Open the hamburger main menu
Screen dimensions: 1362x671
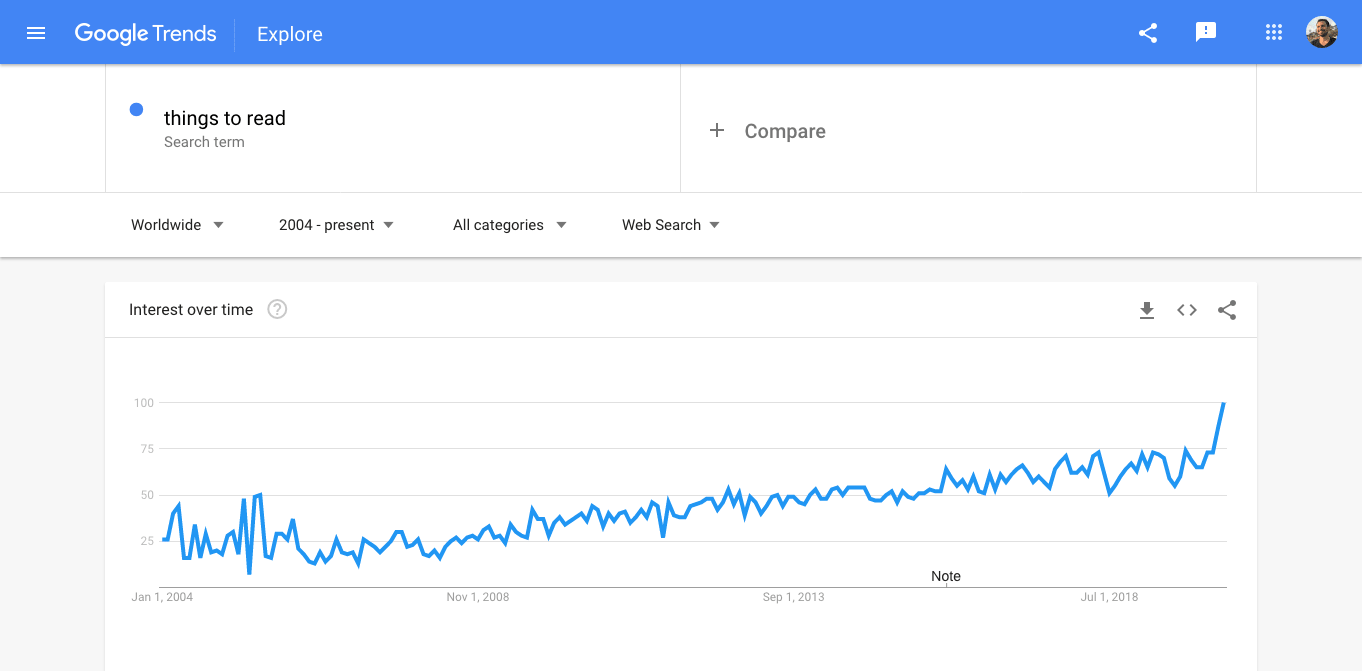[36, 33]
